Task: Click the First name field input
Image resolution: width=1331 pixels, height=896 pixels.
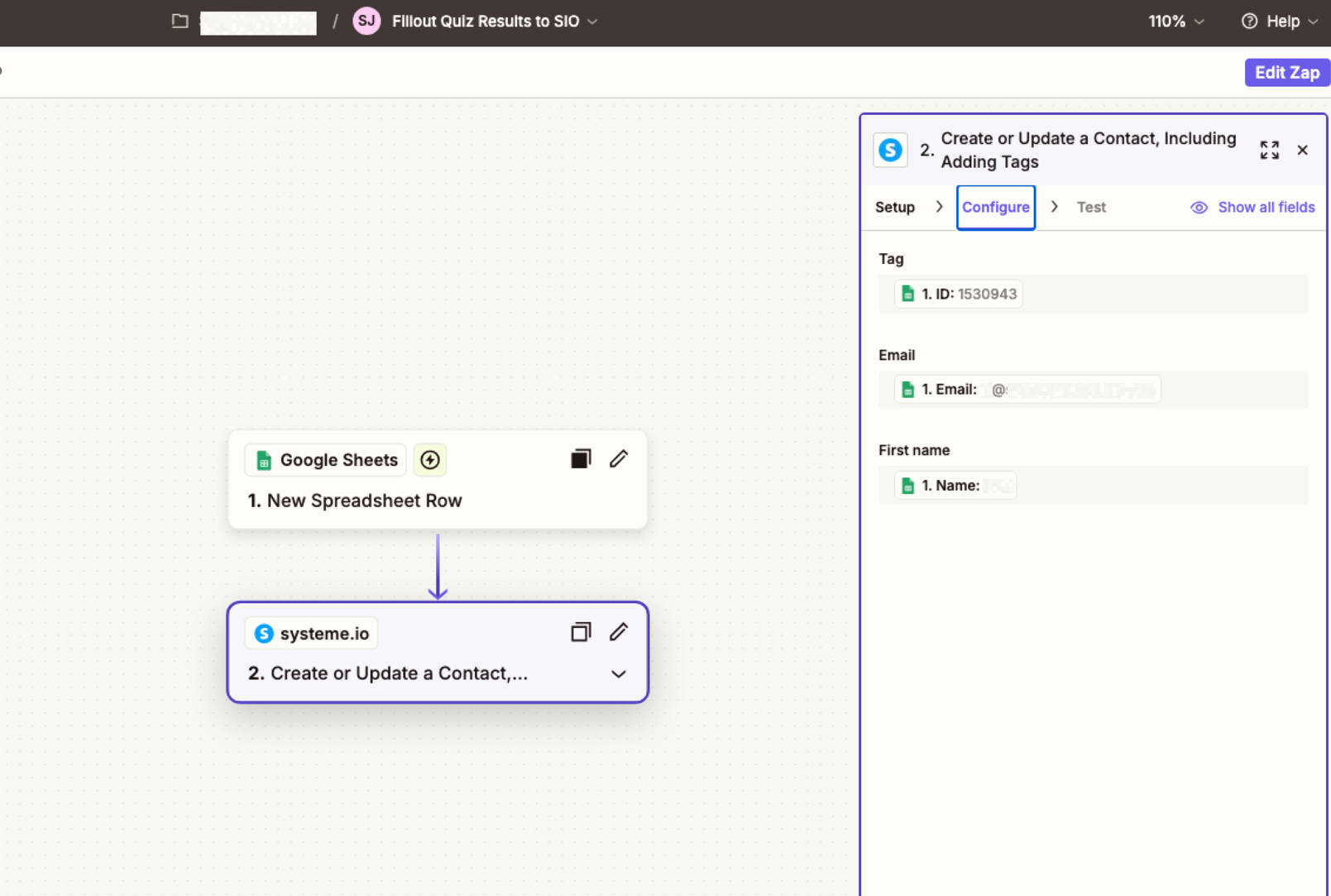Action: tap(1094, 486)
